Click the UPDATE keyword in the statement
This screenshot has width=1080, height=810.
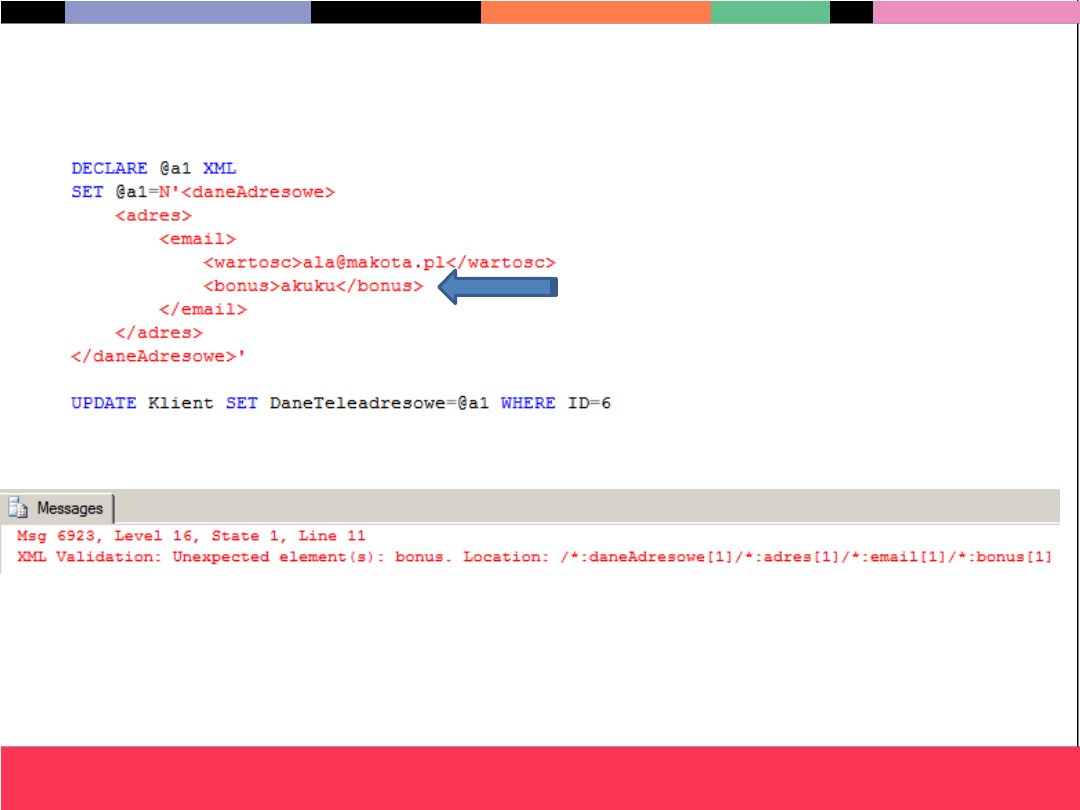103,403
